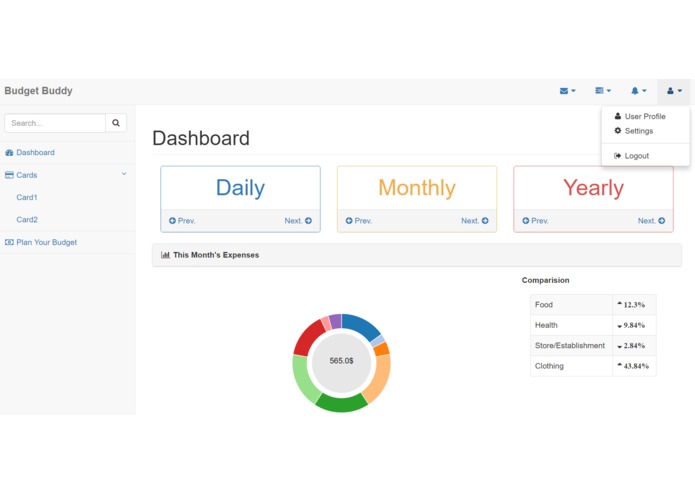Click the This Month's Expenses panel title
The image size is (695, 494).
pyautogui.click(x=216, y=255)
